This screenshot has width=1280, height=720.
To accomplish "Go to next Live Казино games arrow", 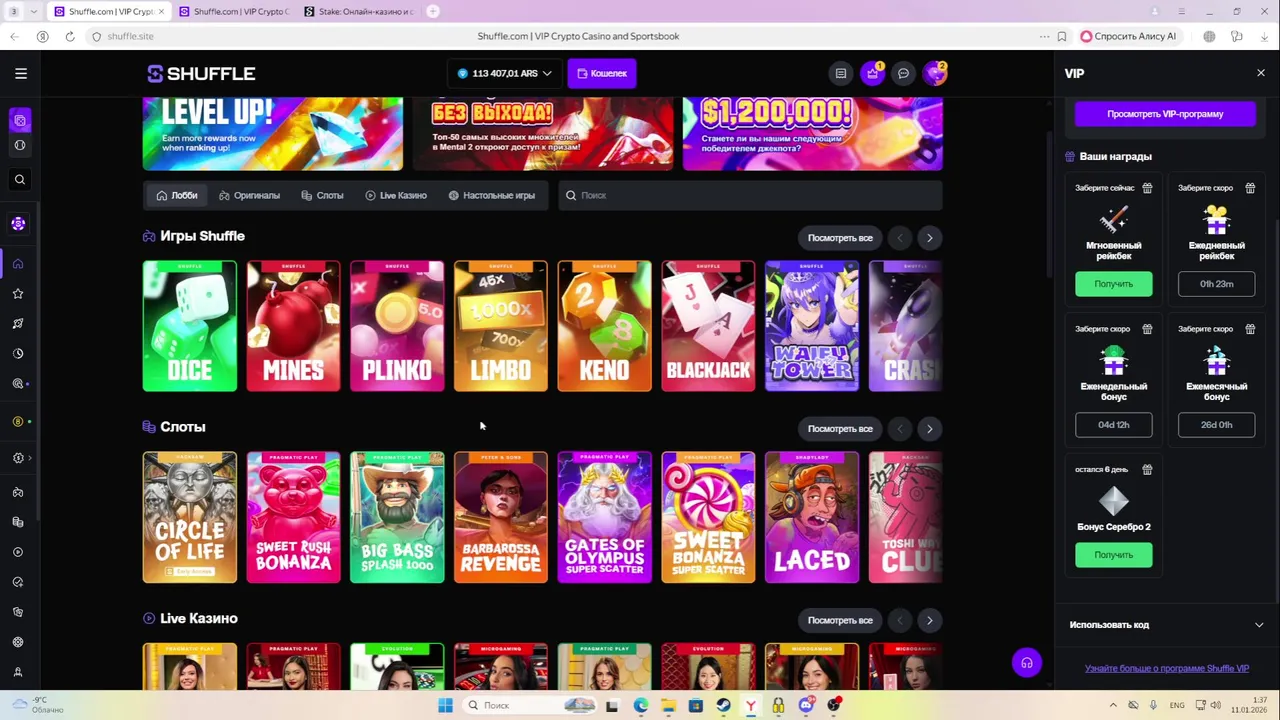I will click(929, 621).
